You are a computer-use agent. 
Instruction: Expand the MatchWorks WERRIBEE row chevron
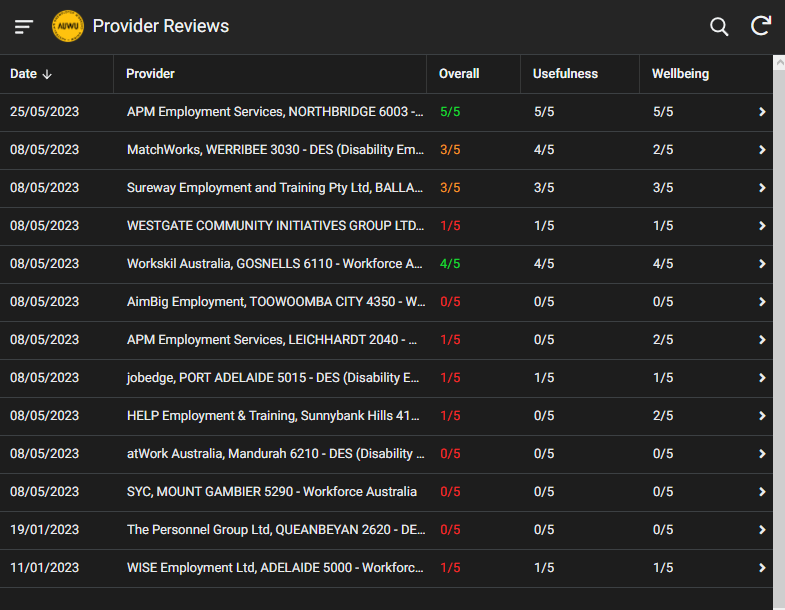click(762, 150)
